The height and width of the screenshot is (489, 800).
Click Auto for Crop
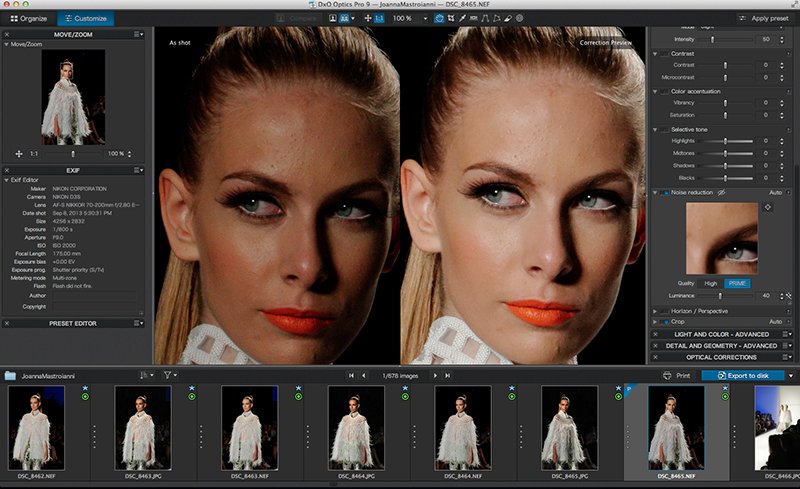(776, 322)
